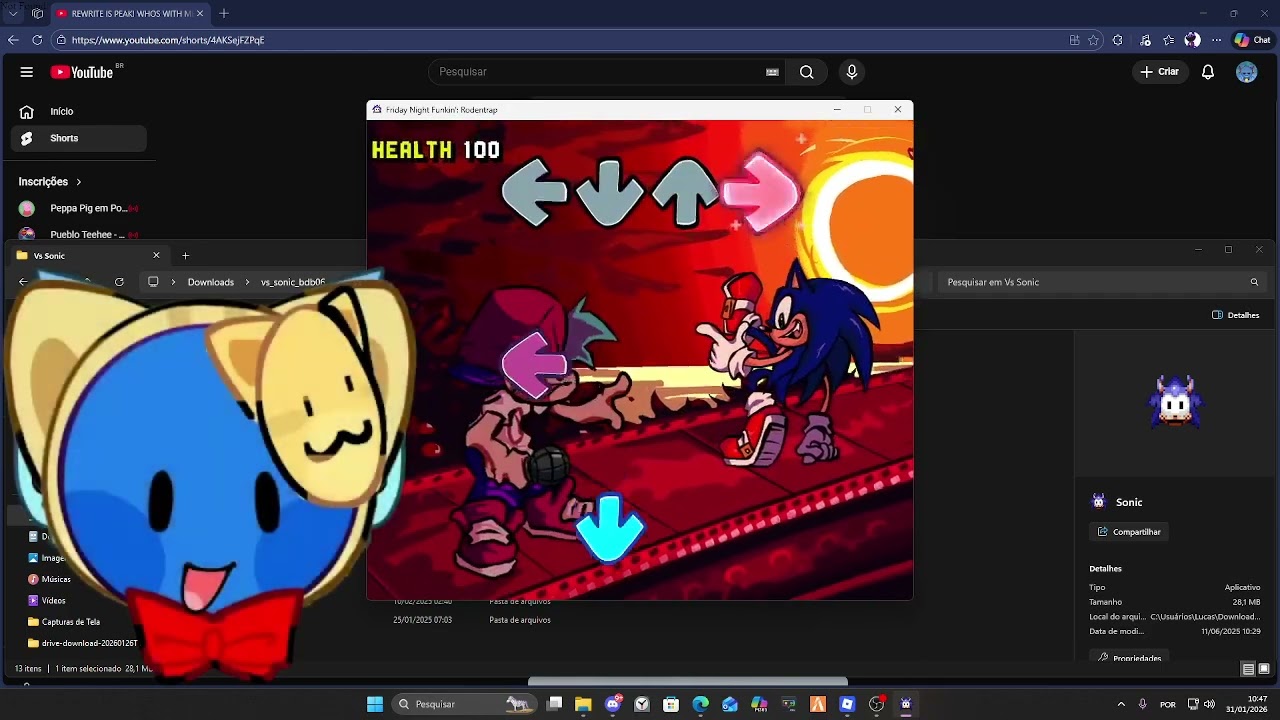Go to the YouTube home logo
Image resolution: width=1280 pixels, height=720 pixels.
point(82,72)
